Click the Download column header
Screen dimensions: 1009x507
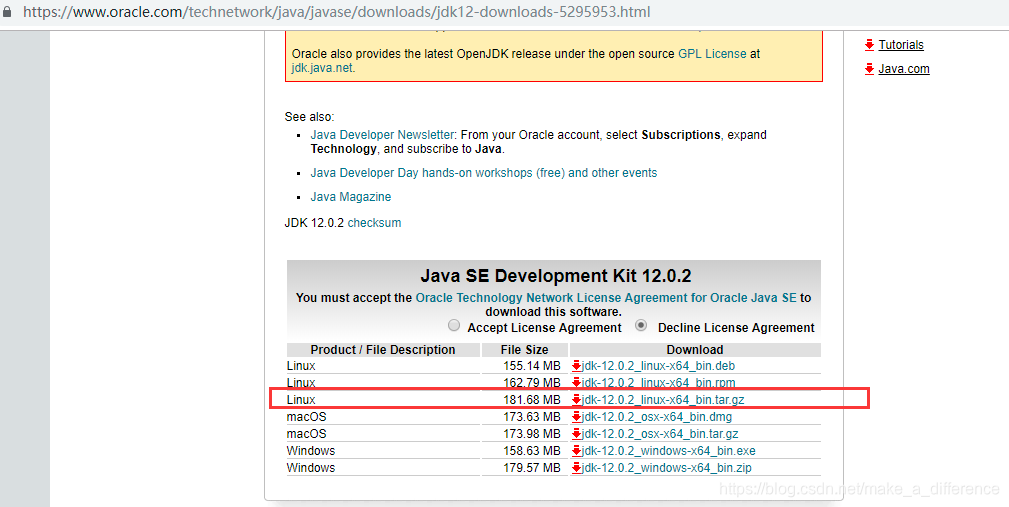point(695,350)
